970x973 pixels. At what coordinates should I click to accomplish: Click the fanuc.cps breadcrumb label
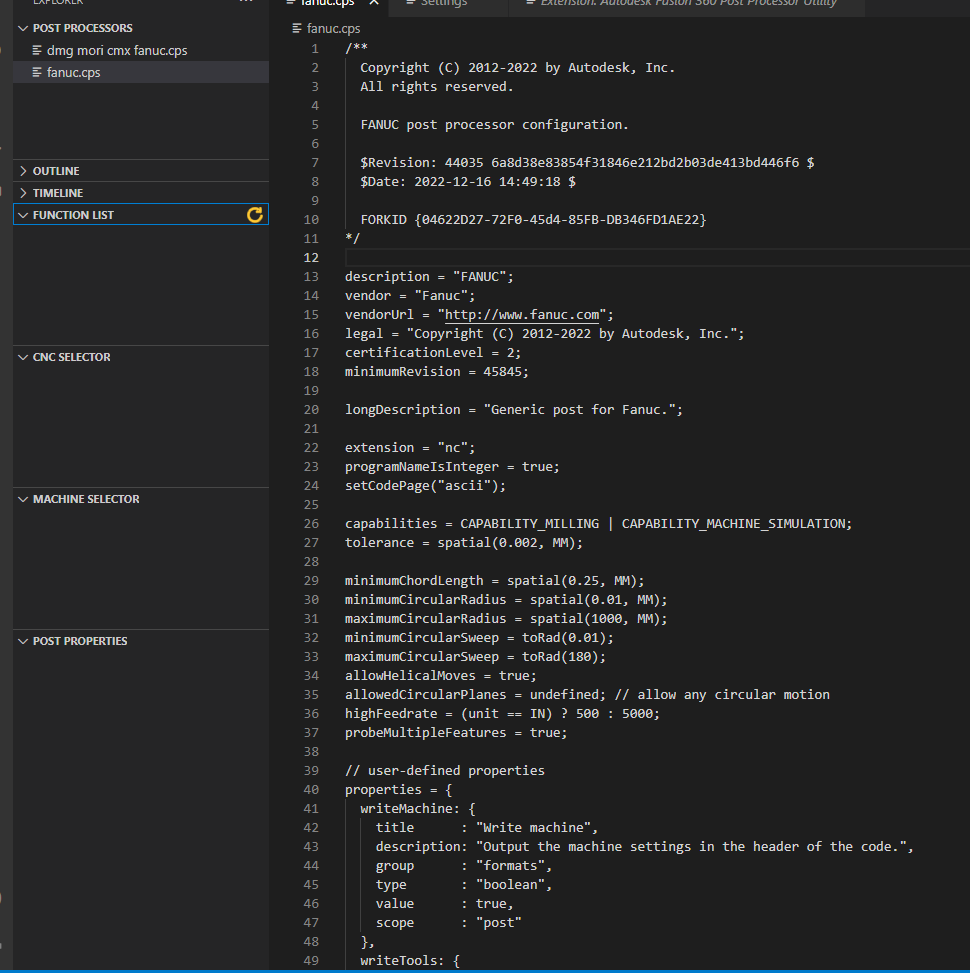(x=333, y=29)
